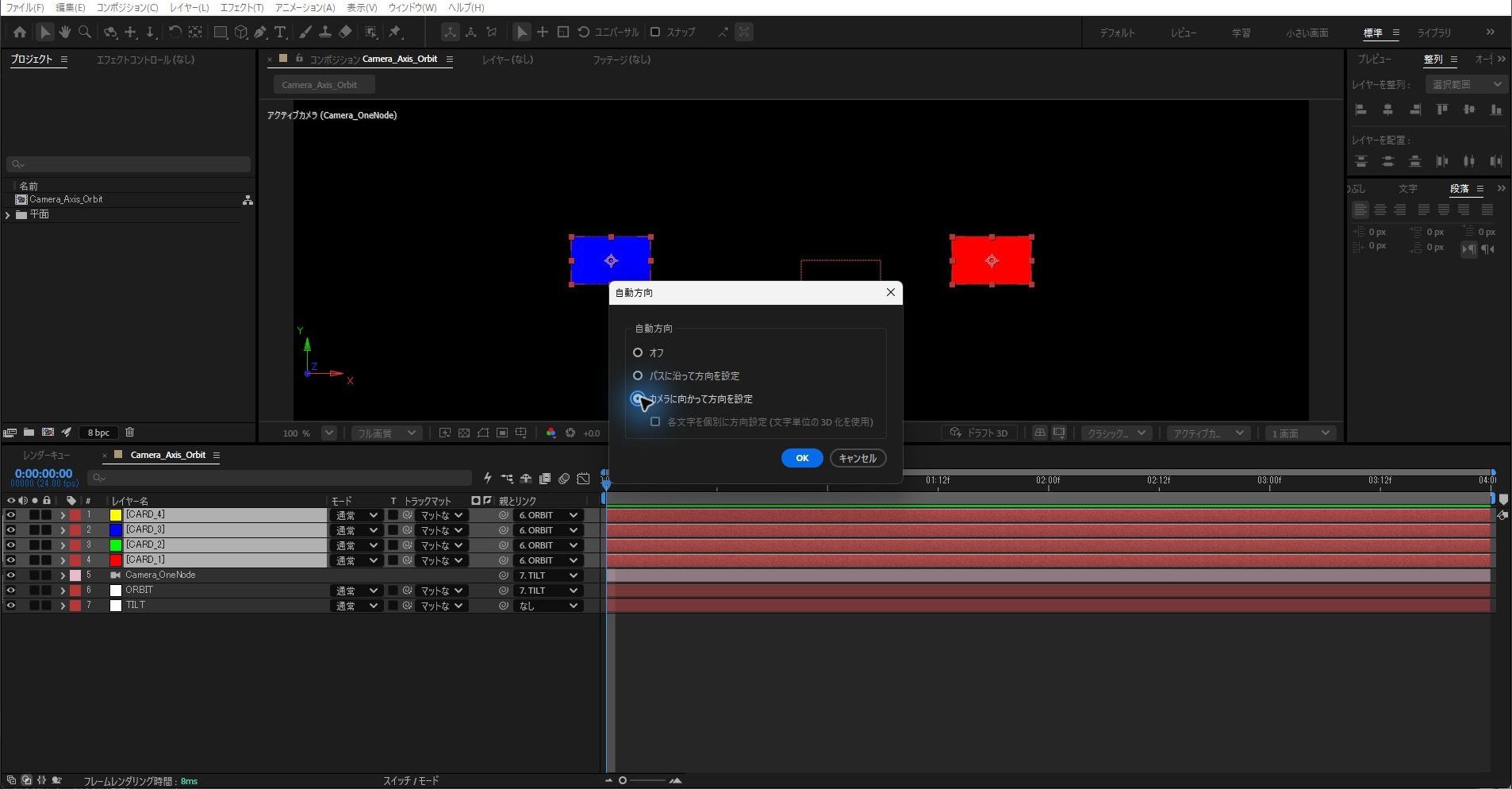Image resolution: width=1512 pixels, height=789 pixels.
Task: Select the Pen tool
Action: 260,33
